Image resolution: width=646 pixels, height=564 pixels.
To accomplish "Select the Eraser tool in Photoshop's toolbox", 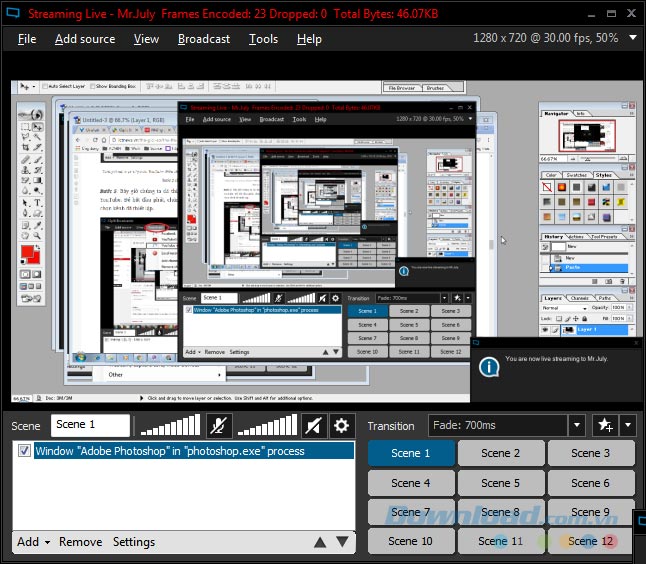I will [x=25, y=180].
